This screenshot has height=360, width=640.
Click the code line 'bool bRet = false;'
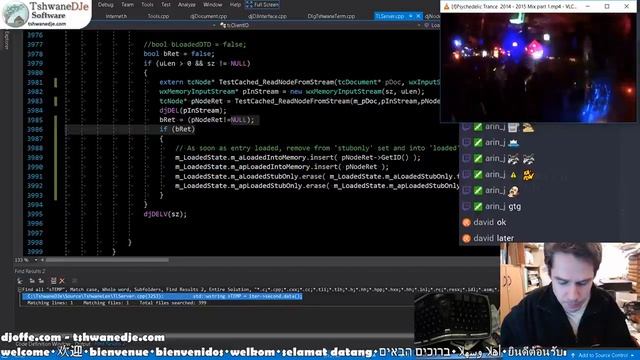click(179, 54)
